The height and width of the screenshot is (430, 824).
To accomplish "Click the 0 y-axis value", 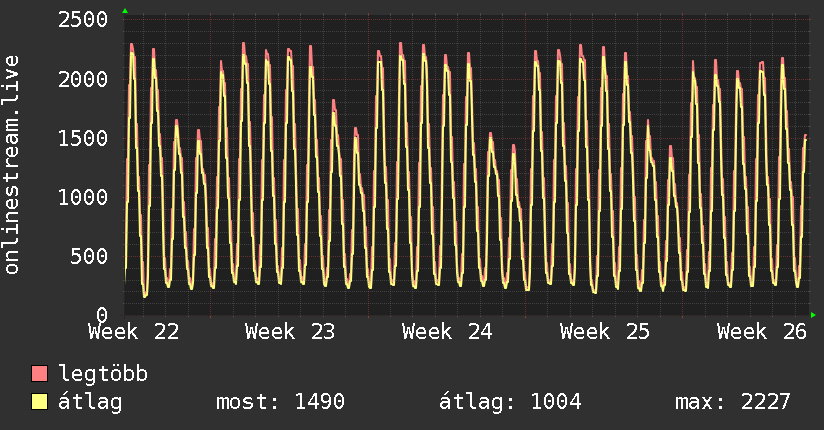I will (x=102, y=315).
